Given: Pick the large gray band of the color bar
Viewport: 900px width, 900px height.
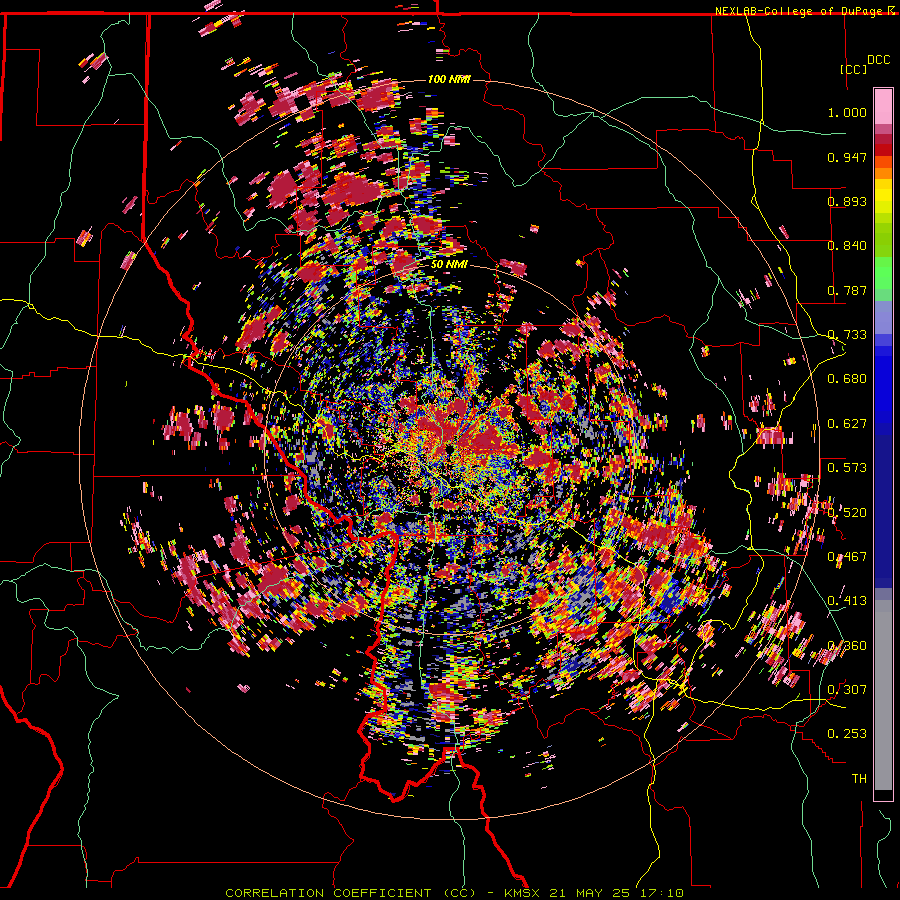Looking at the screenshot, I should tap(883, 696).
